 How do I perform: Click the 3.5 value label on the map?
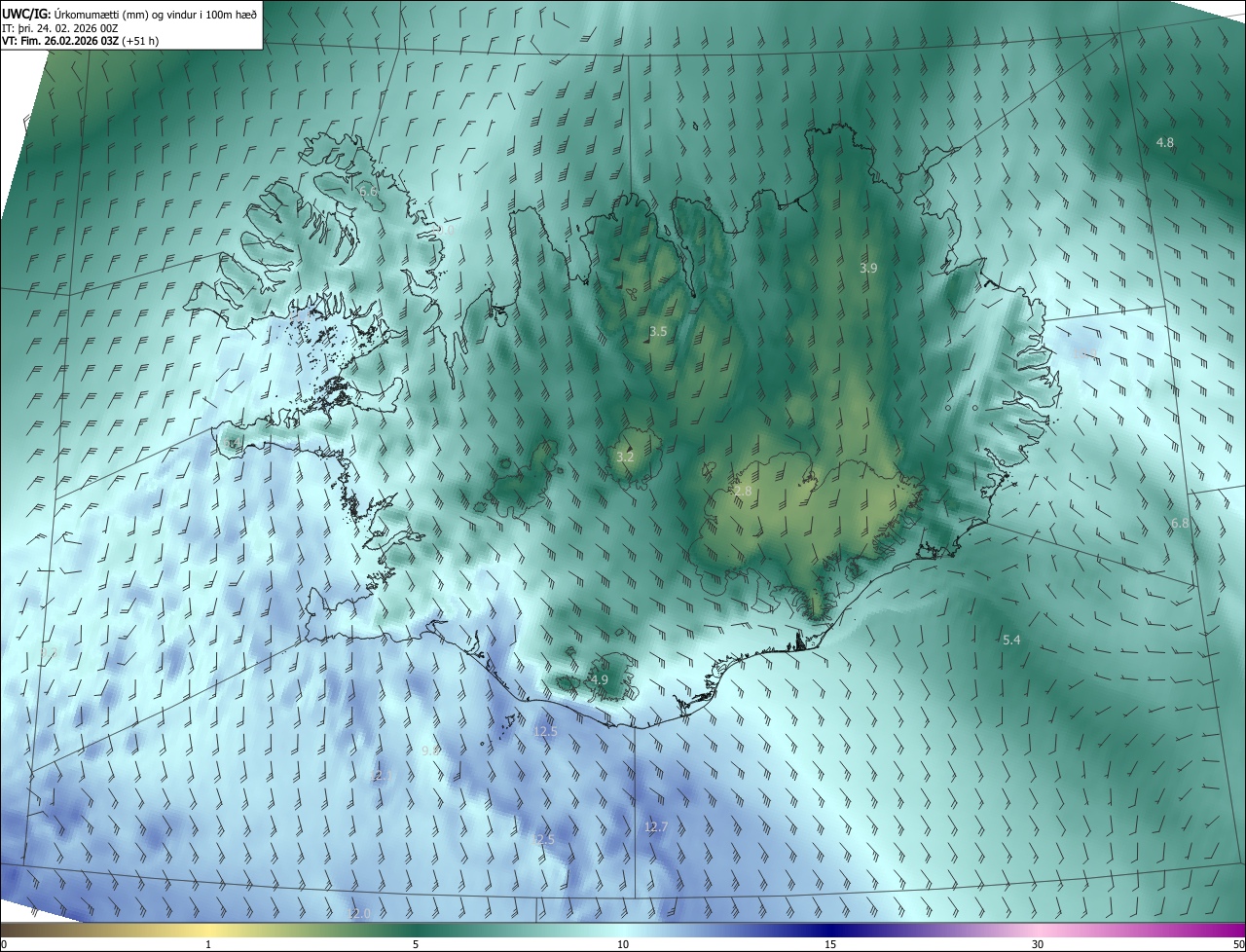pos(658,332)
